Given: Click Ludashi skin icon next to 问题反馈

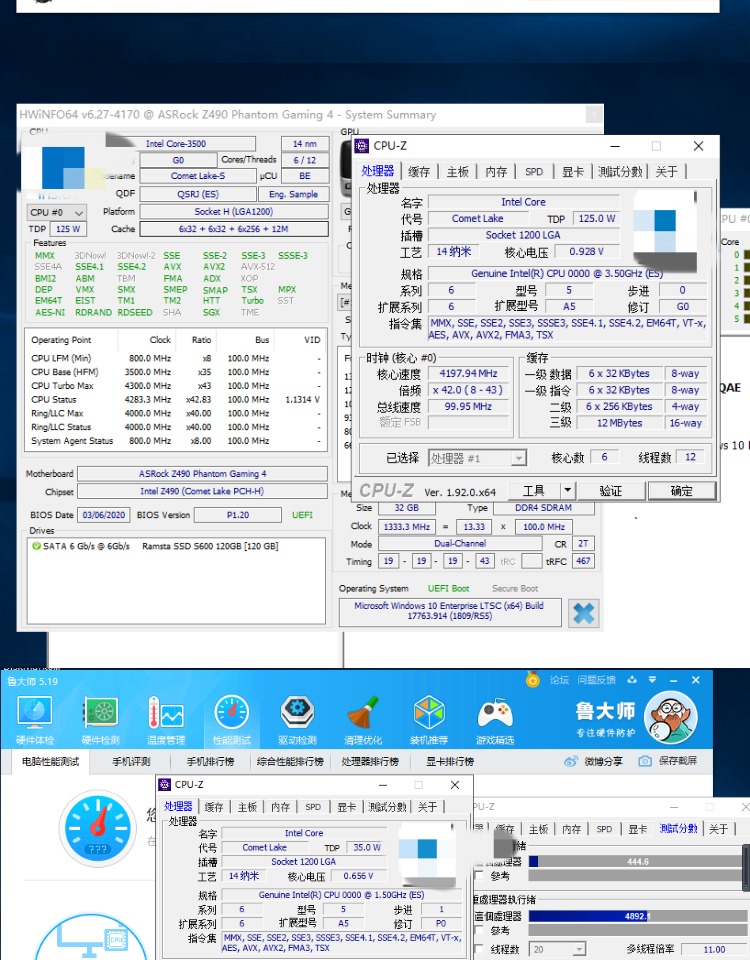Looking at the screenshot, I should (x=632, y=680).
